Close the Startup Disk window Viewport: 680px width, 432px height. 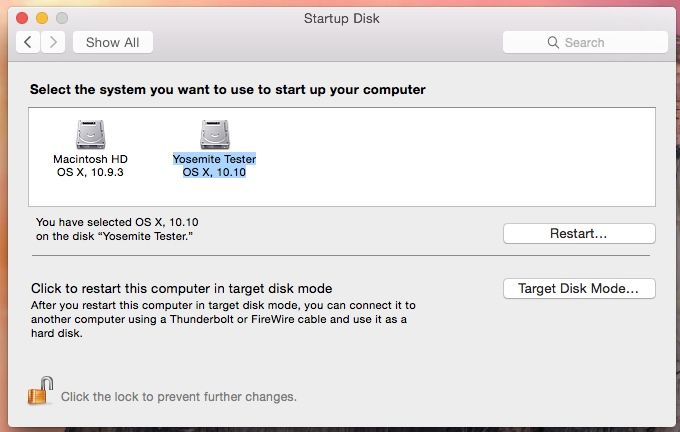(x=23, y=18)
